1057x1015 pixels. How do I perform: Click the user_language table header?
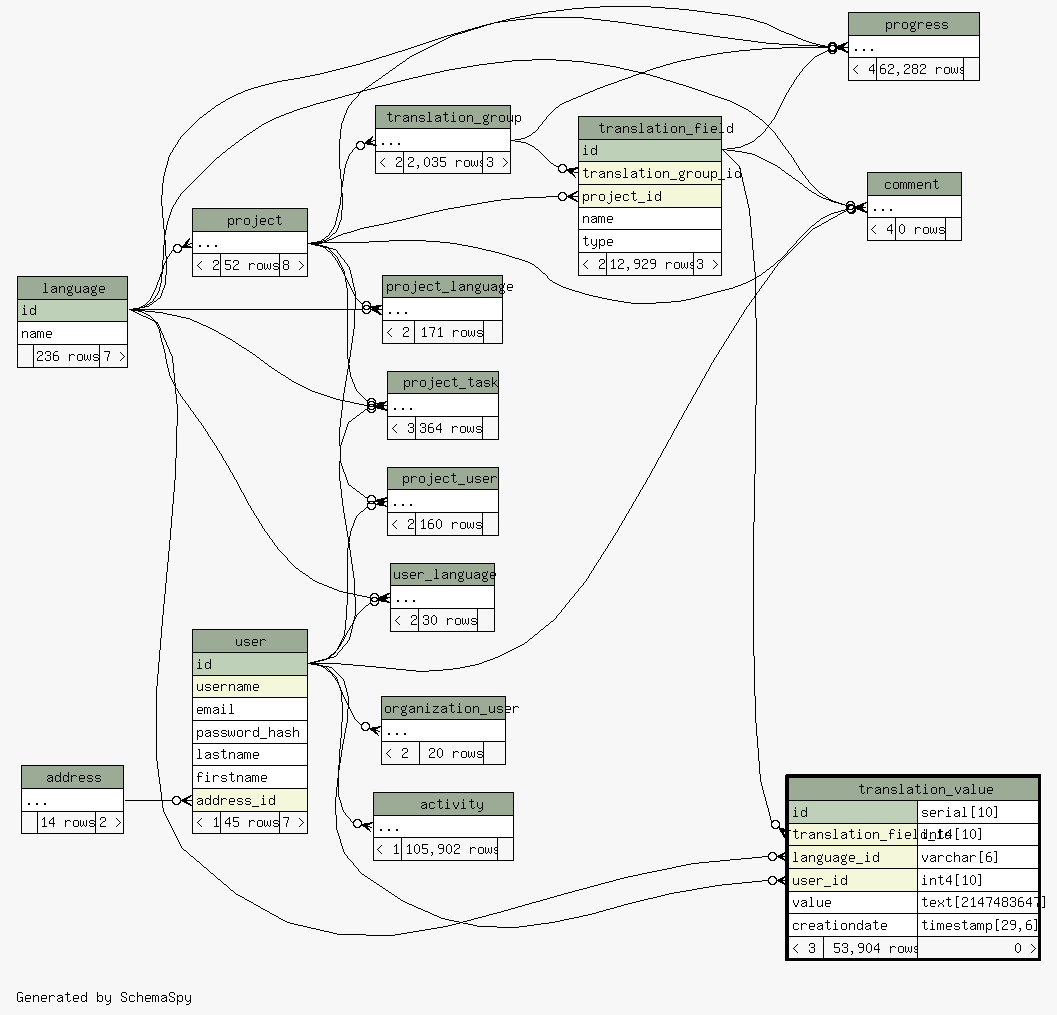click(x=442, y=574)
